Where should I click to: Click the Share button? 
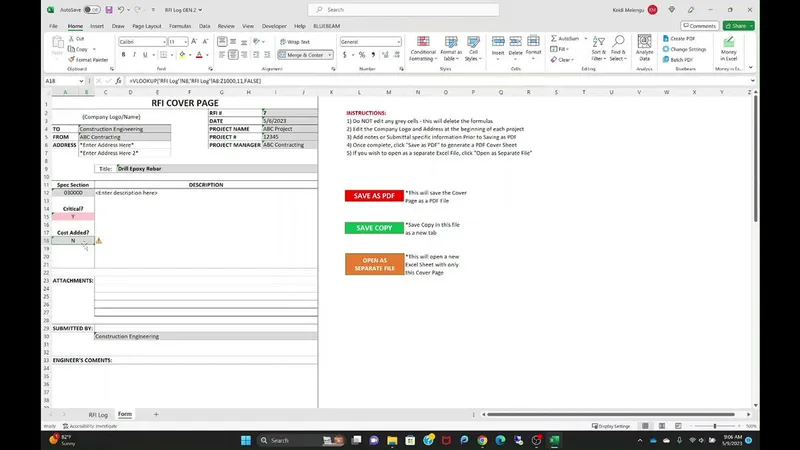[738, 26]
